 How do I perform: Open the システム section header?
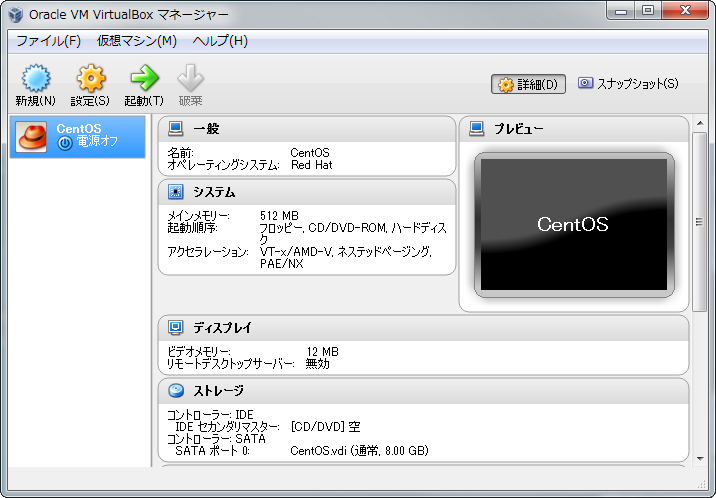[x=307, y=192]
